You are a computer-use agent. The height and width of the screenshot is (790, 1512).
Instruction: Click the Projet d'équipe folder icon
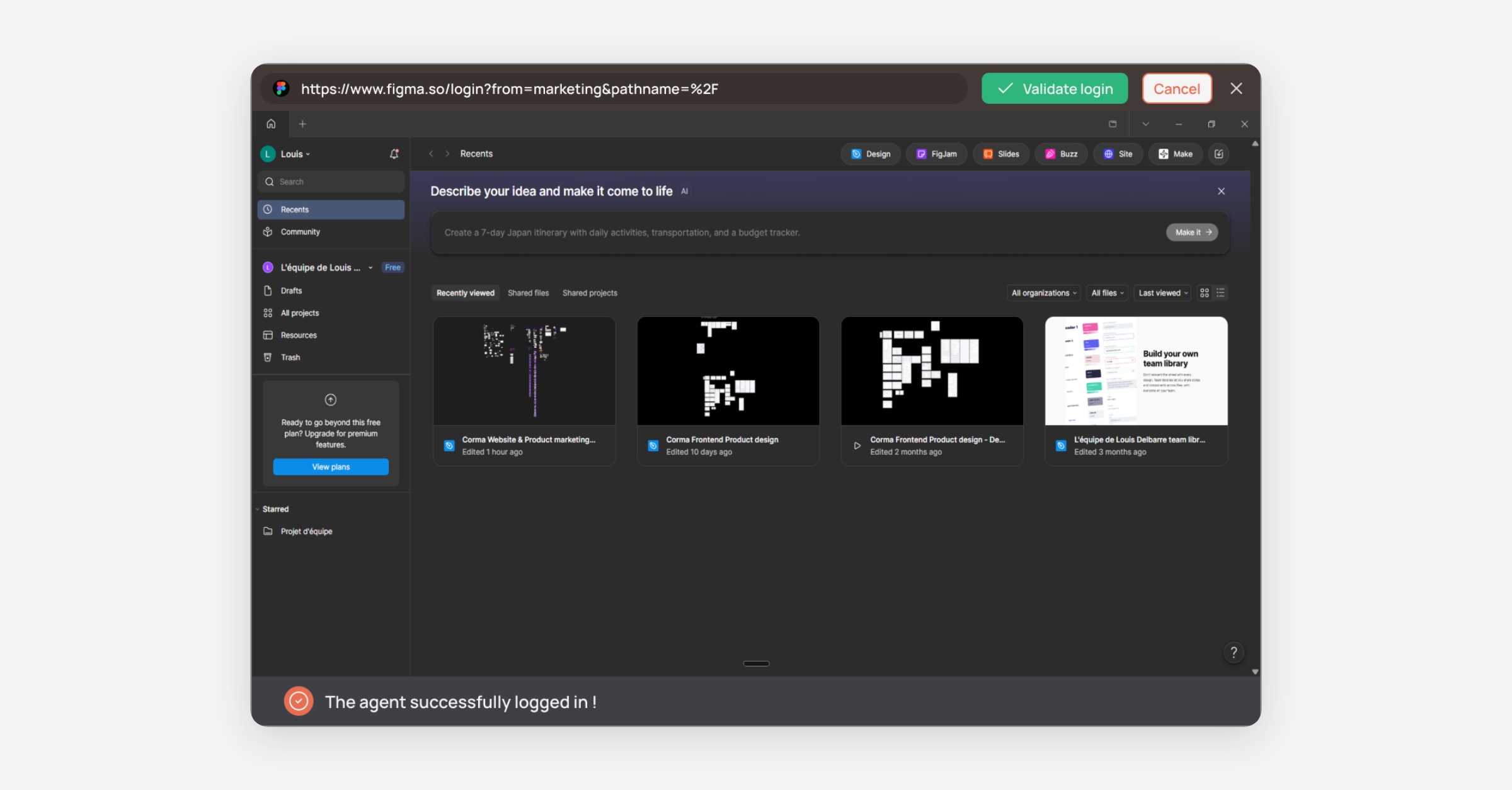268,531
